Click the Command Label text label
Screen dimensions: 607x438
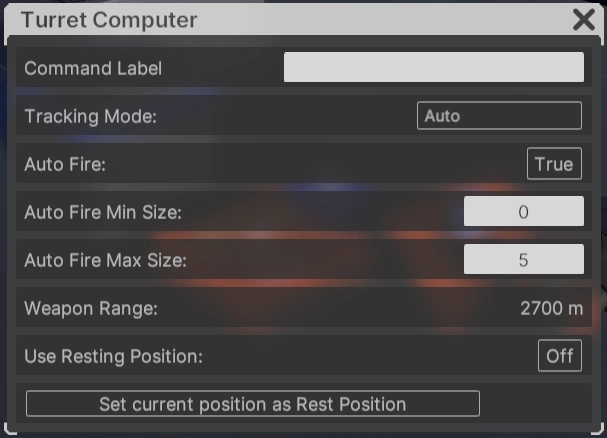click(x=93, y=69)
